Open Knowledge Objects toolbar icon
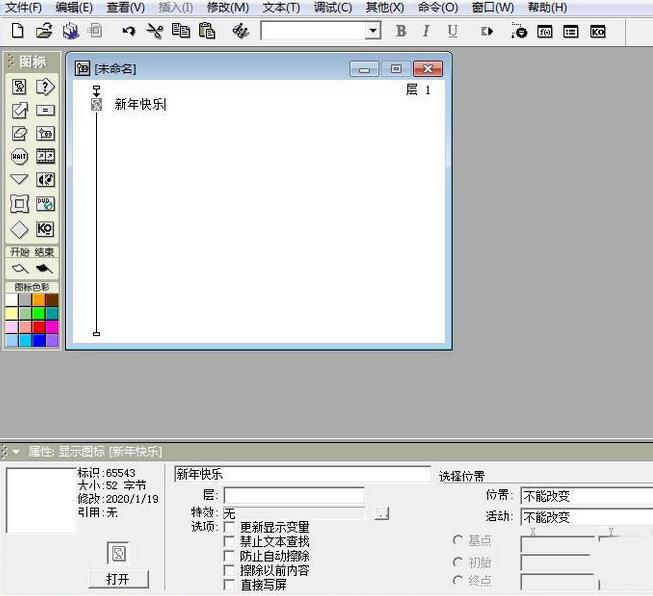The height and width of the screenshot is (596, 653). point(598,32)
